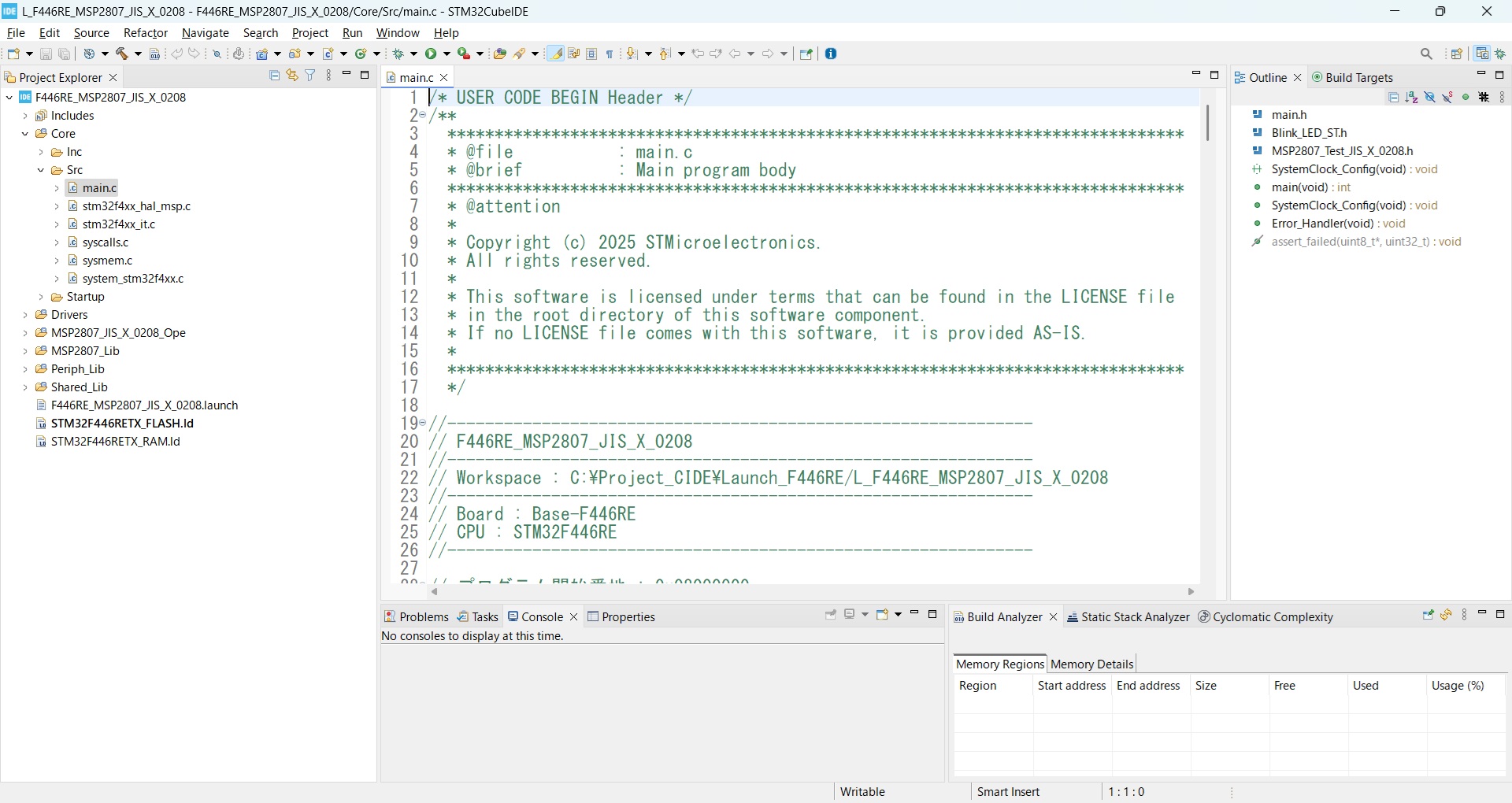The image size is (1512, 803).
Task: Click the green Run icon
Action: click(432, 54)
